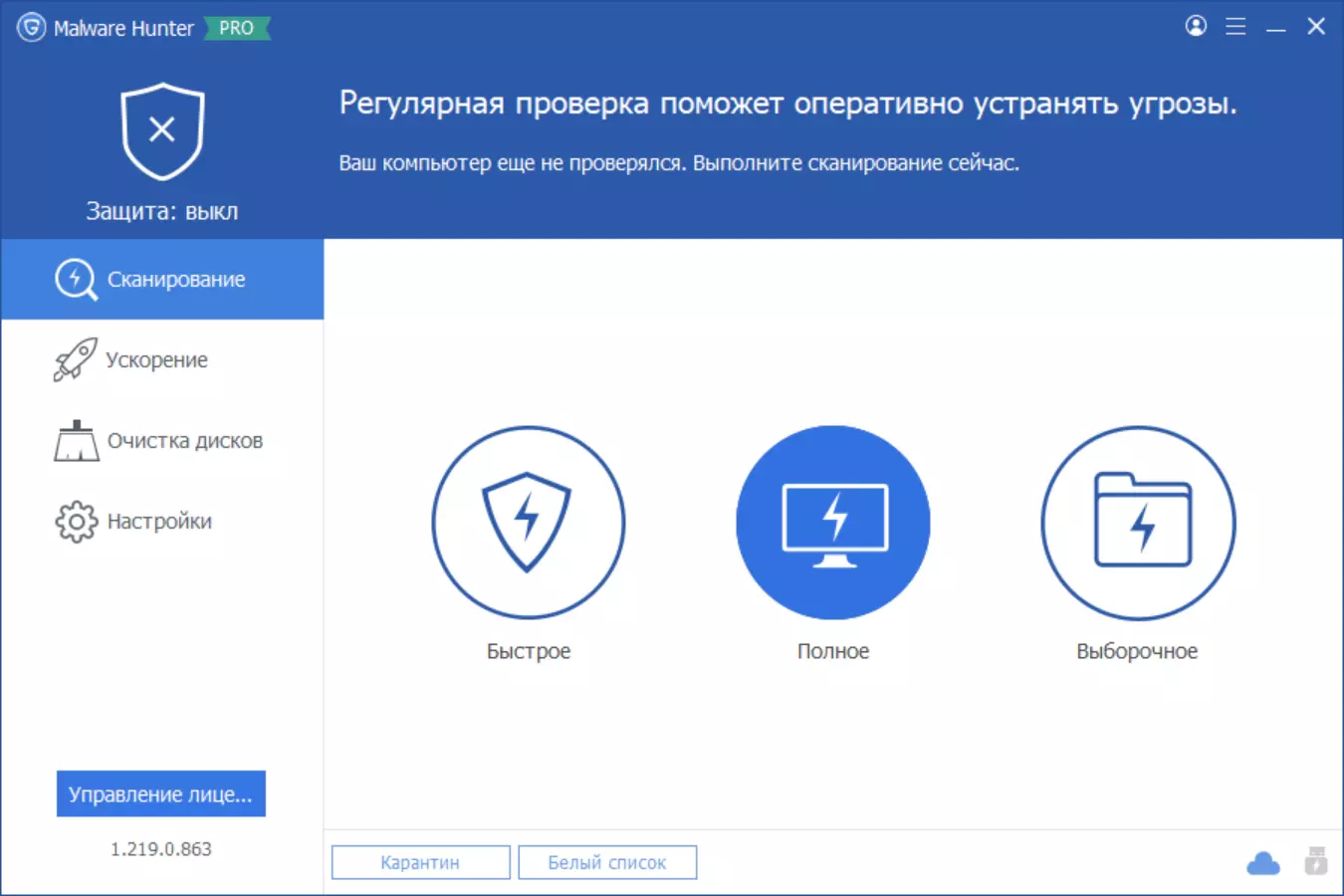Open the Белый список
This screenshot has height=896, width=1344.
coord(607,862)
